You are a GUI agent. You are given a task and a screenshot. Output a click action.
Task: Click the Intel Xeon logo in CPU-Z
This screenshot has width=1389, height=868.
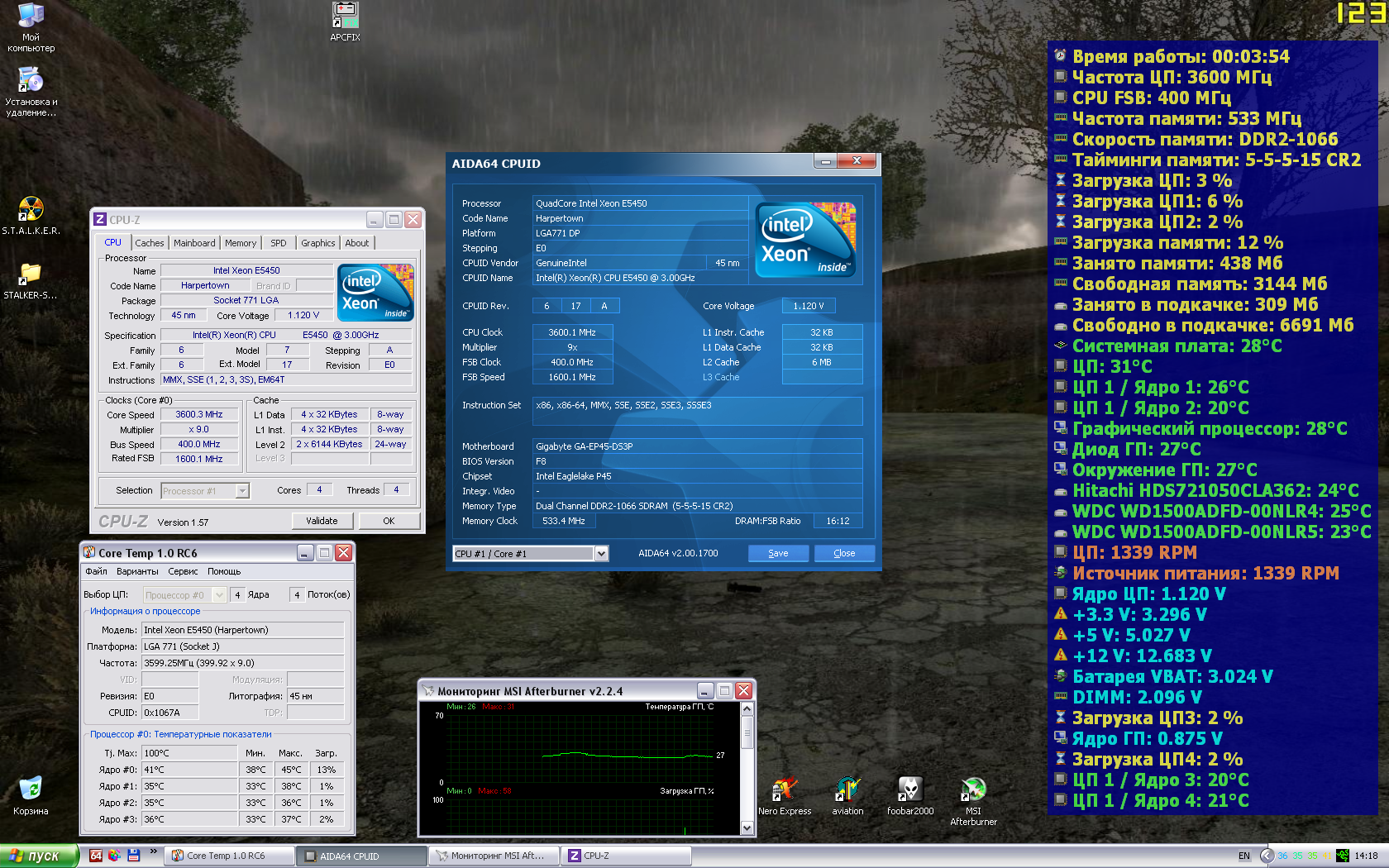tap(376, 293)
